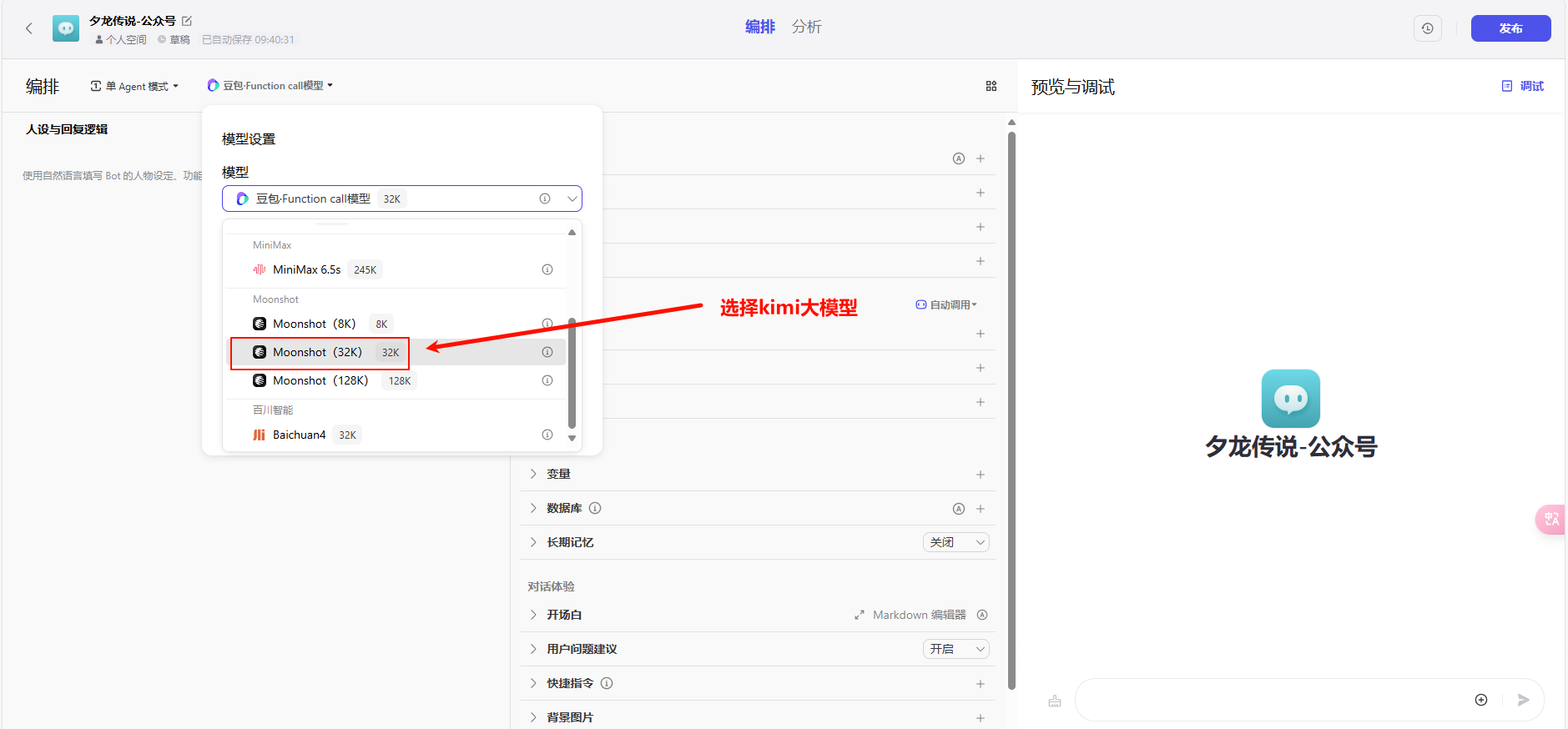This screenshot has height=729, width=1568.
Task: Expand the 开场白 section
Action: click(533, 615)
